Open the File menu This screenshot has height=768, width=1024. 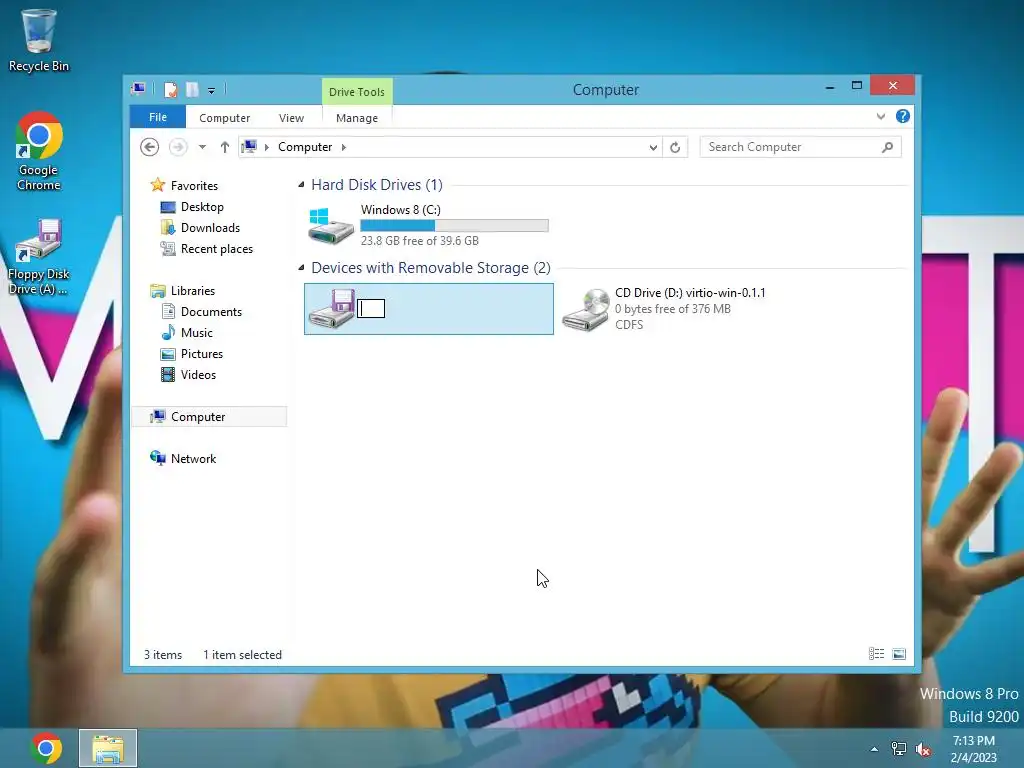click(157, 117)
